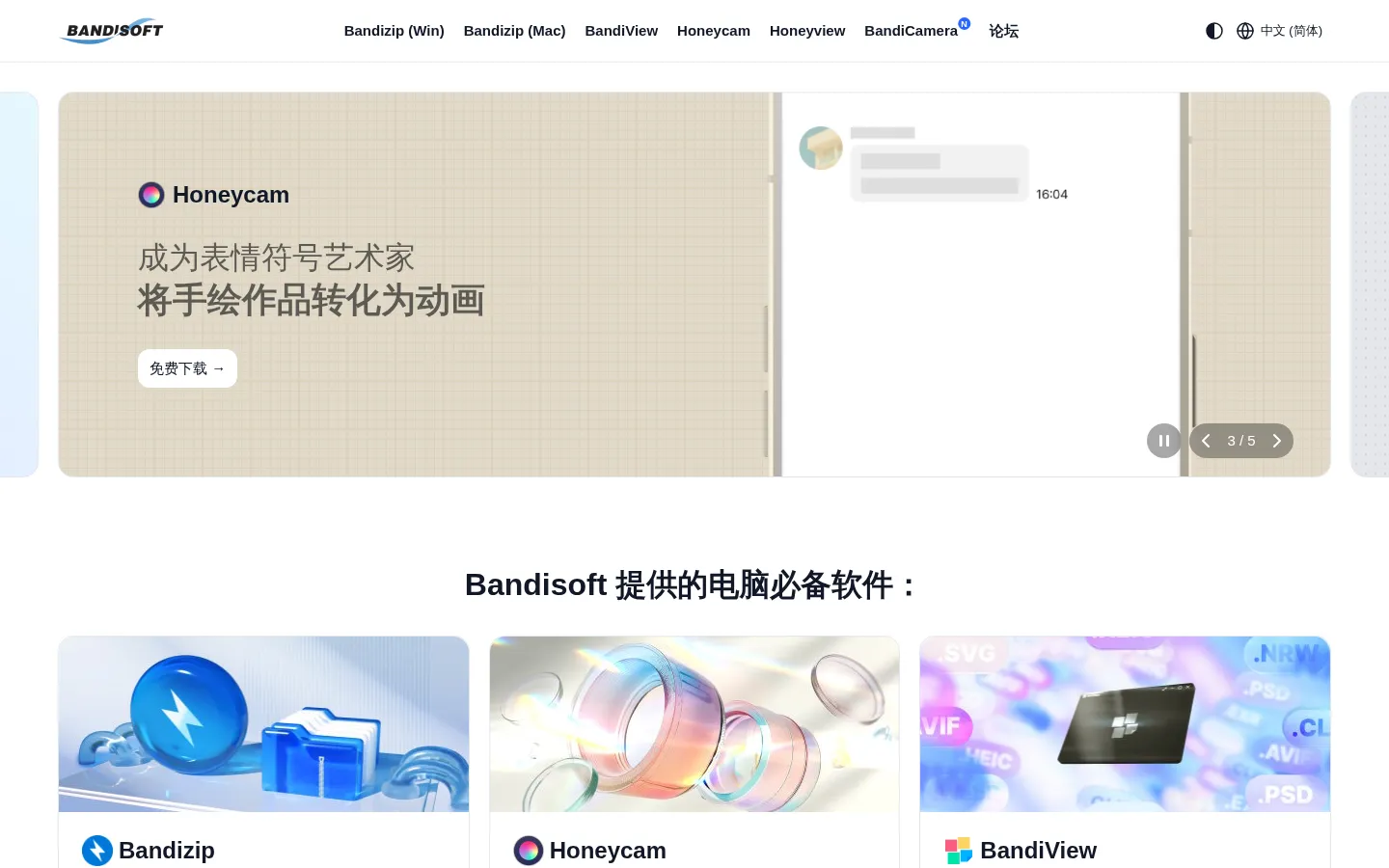Screen dimensions: 1389x868
Task: Click the Bandisoft logo
Action: pyautogui.click(x=111, y=31)
